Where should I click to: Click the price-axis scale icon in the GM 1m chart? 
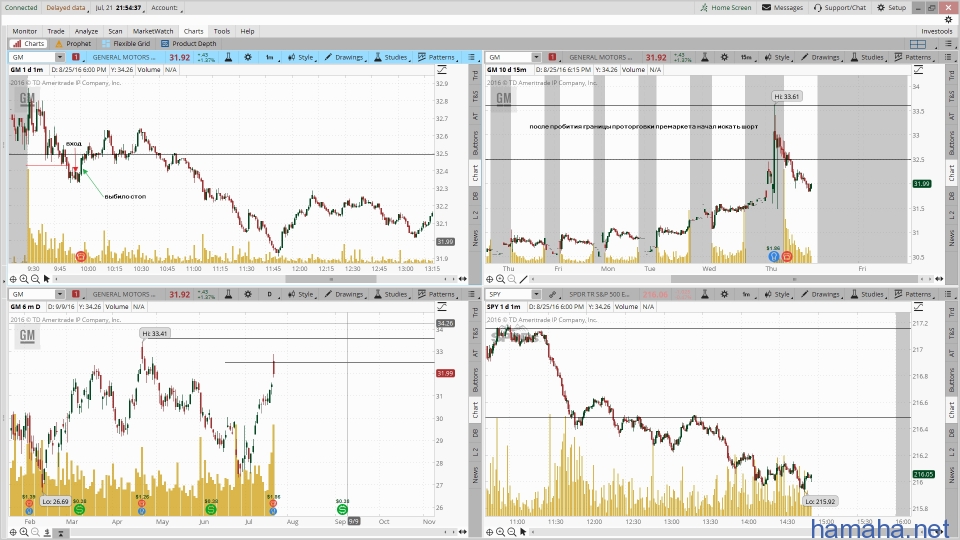[x=442, y=70]
